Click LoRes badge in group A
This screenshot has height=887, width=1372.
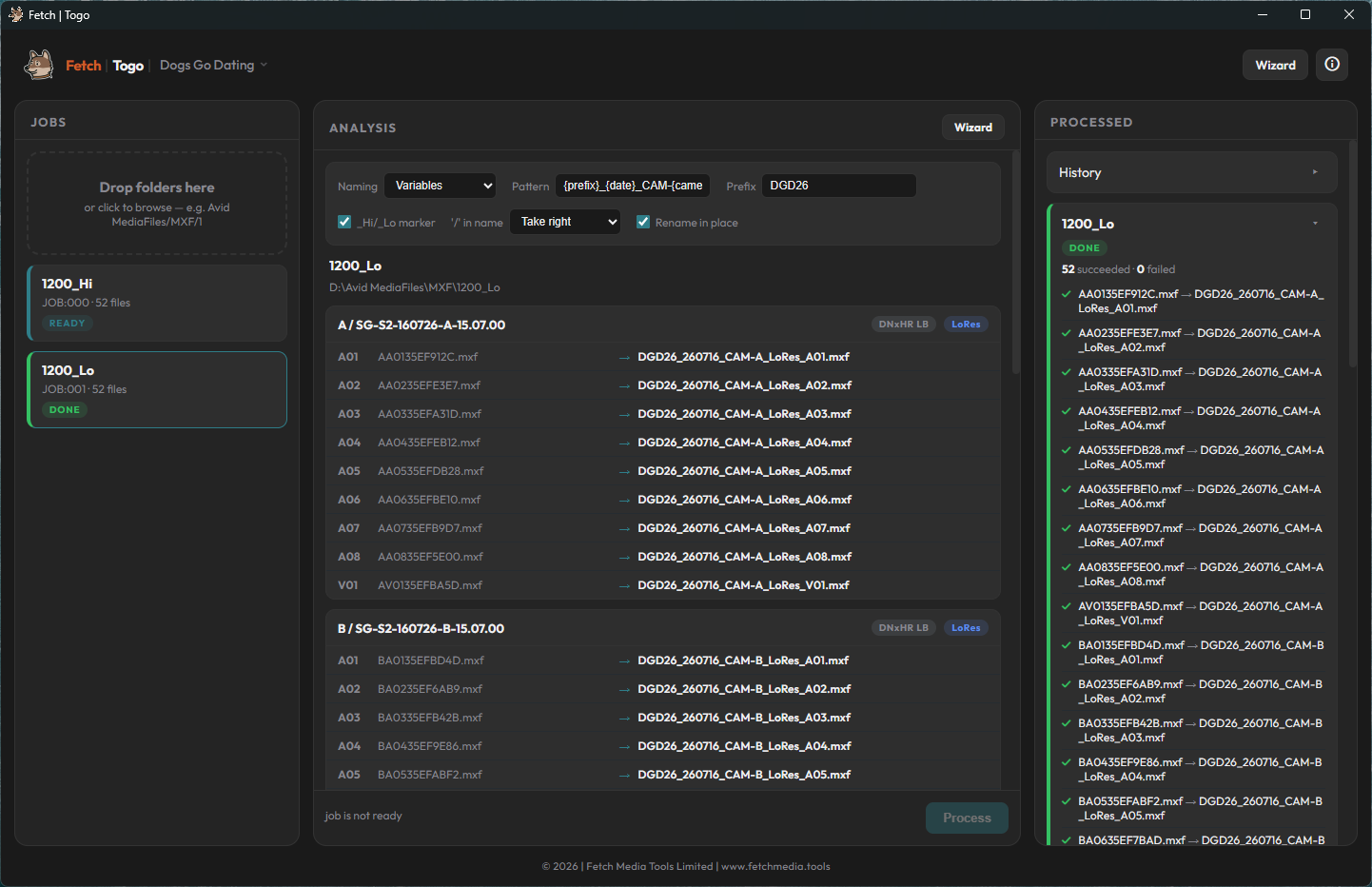[966, 325]
